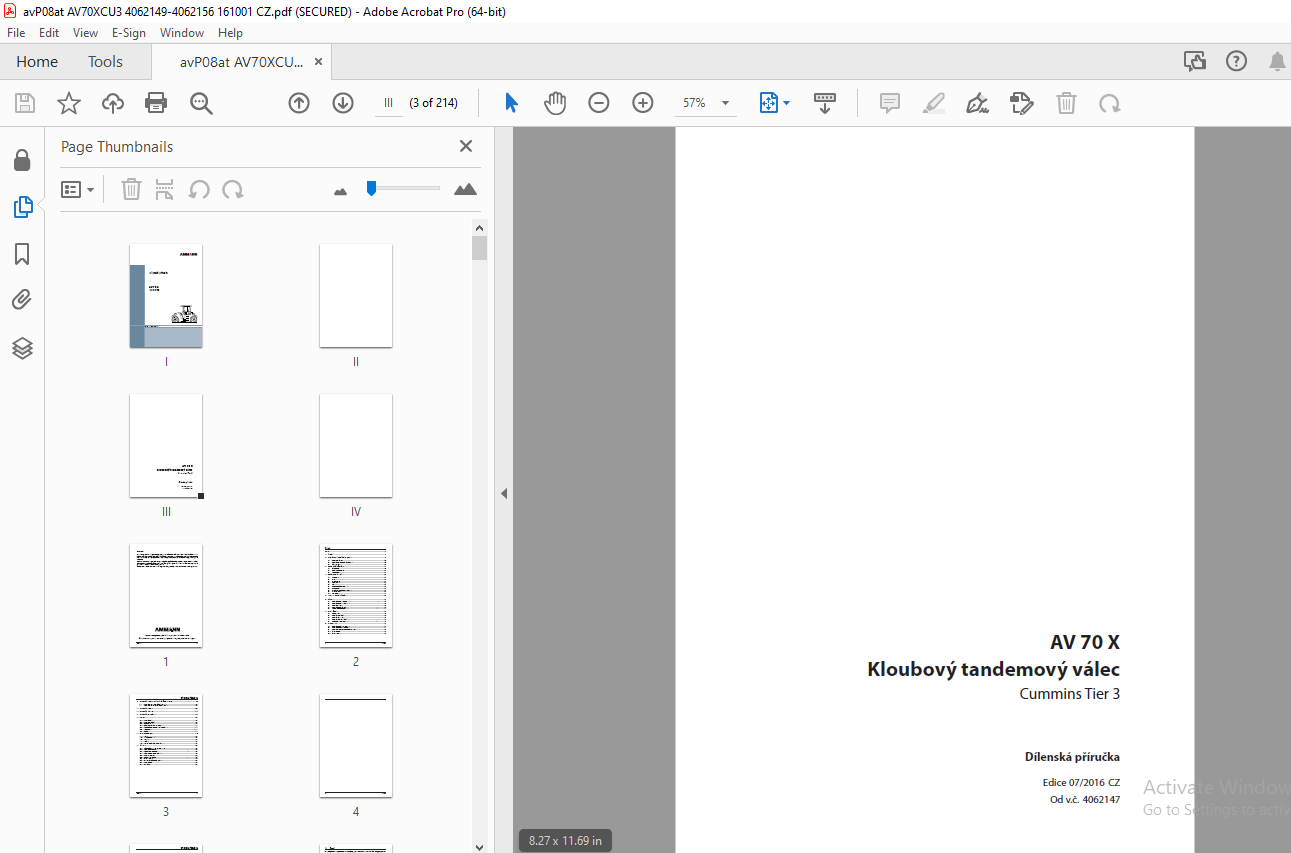The height and width of the screenshot is (853, 1291).
Task: Select the Highlight text pen tool
Action: [934, 103]
